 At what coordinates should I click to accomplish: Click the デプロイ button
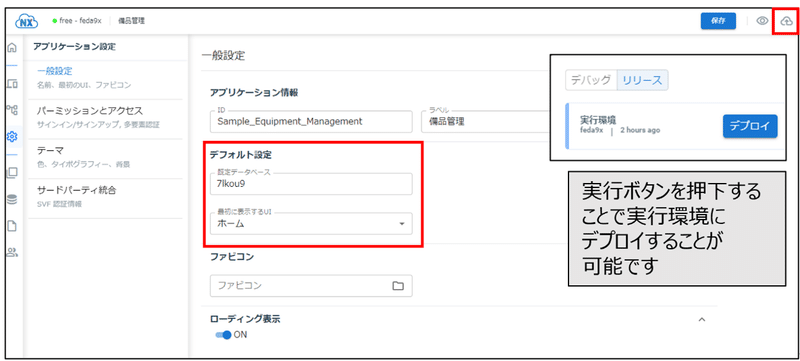pos(750,126)
